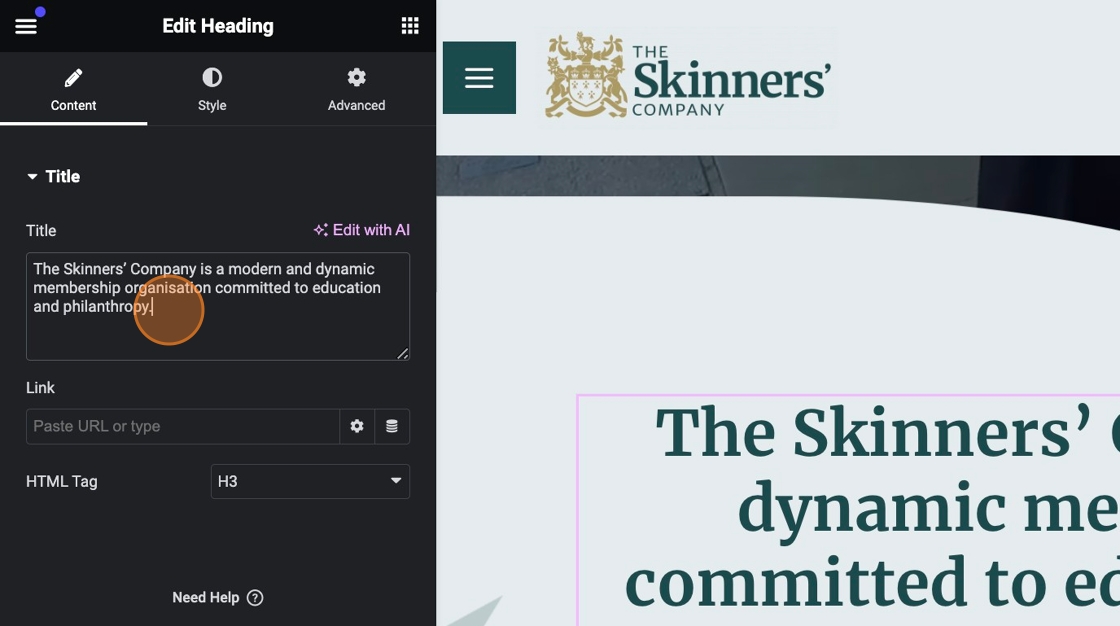Image resolution: width=1120 pixels, height=626 pixels.
Task: Click the half-circle Style icon
Action: (212, 77)
